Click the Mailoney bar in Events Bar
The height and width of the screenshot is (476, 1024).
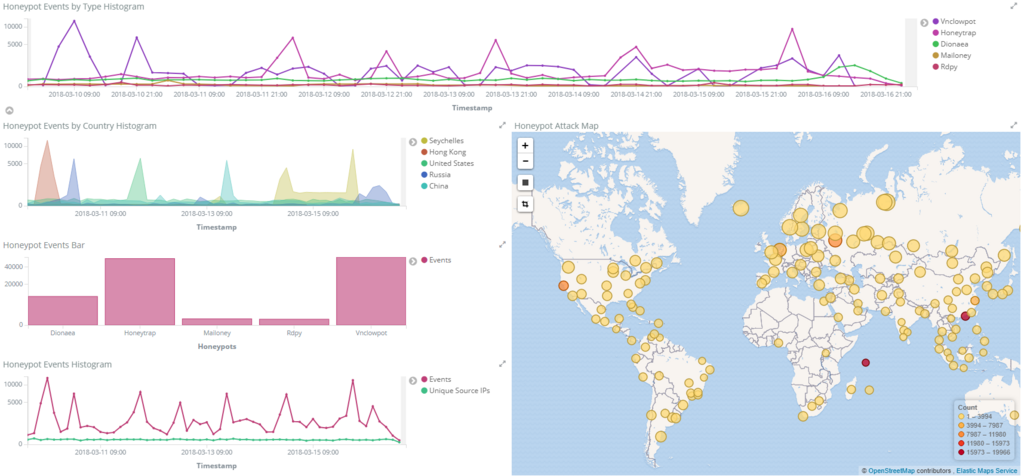(217, 321)
